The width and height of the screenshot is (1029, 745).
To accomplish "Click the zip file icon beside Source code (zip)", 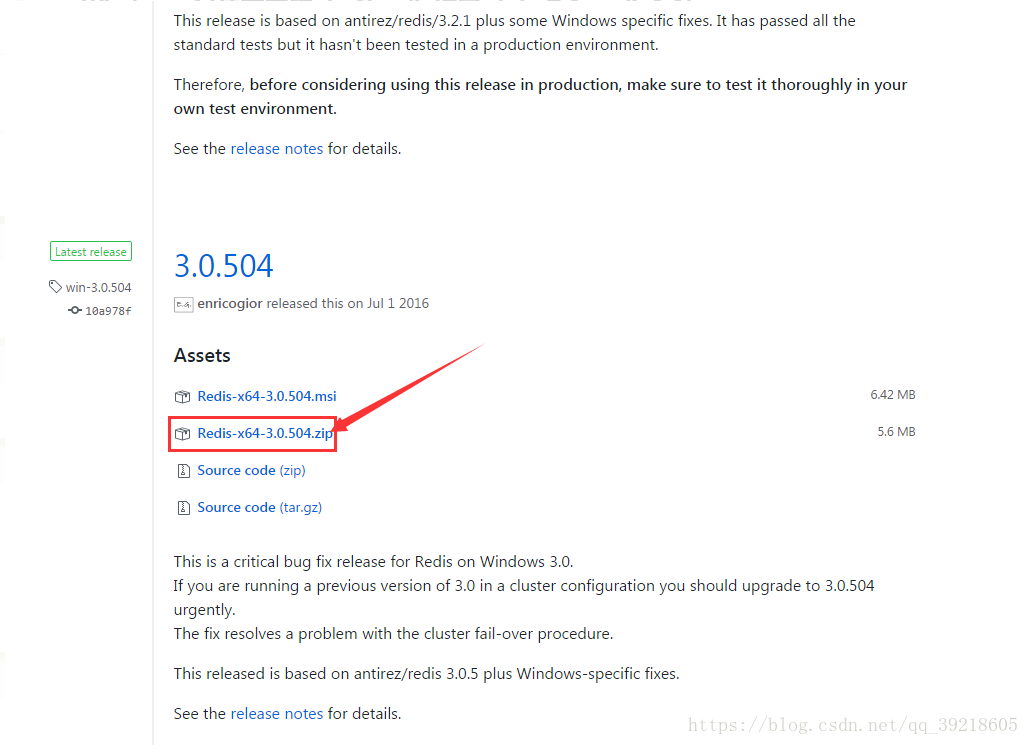I will (184, 471).
